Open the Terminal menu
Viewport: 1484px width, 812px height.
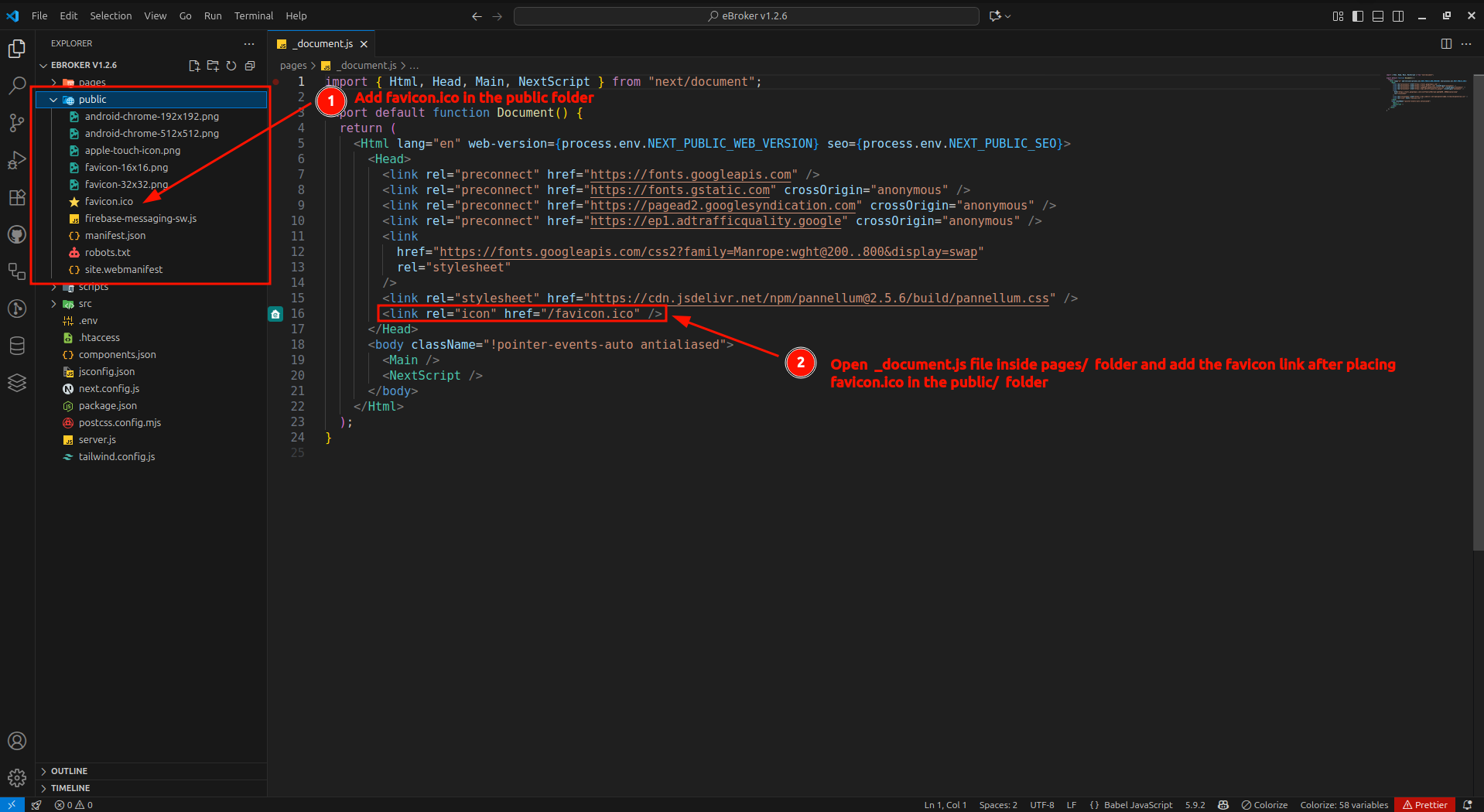click(253, 16)
